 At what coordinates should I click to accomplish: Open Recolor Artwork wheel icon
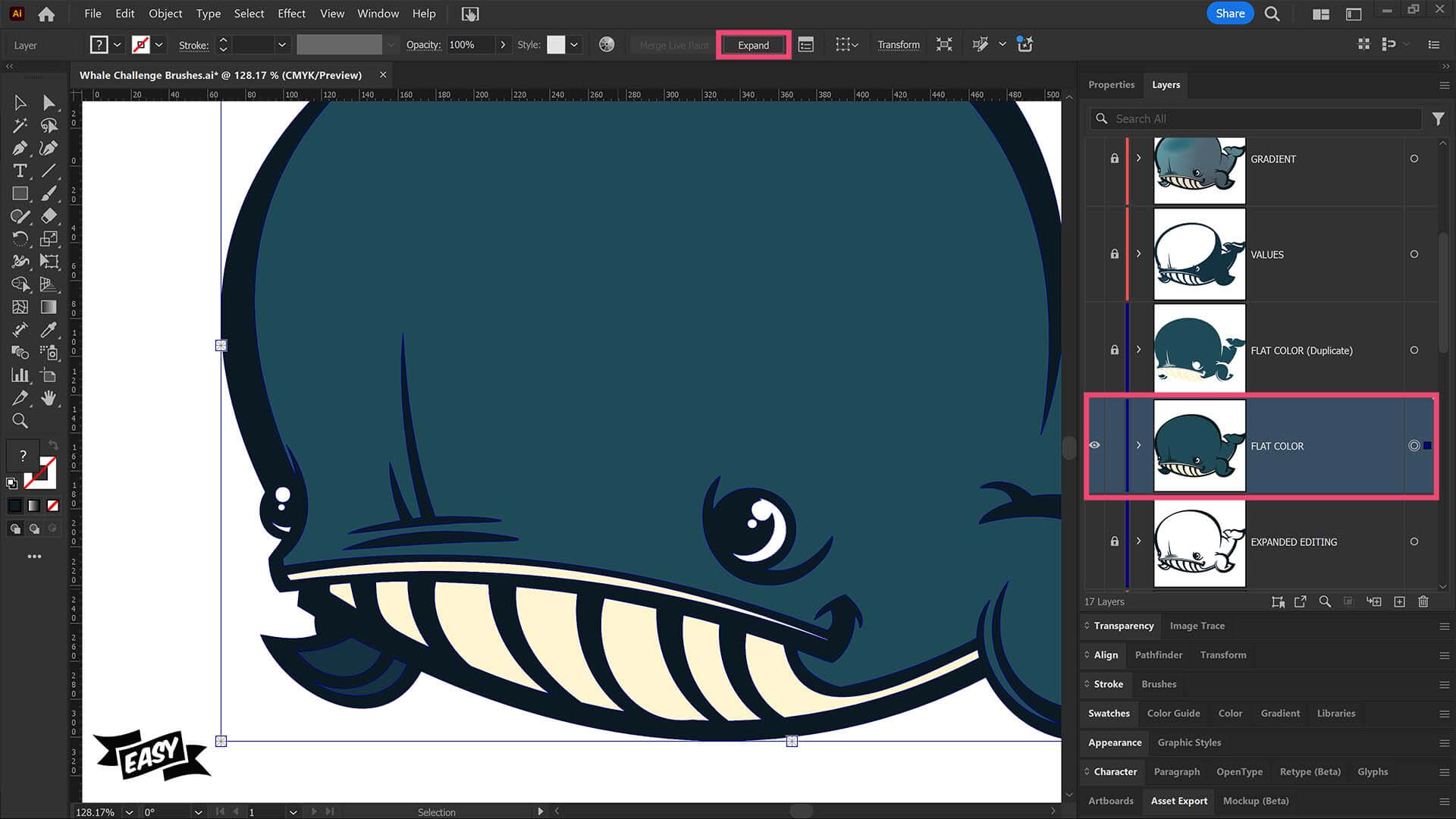tap(607, 45)
